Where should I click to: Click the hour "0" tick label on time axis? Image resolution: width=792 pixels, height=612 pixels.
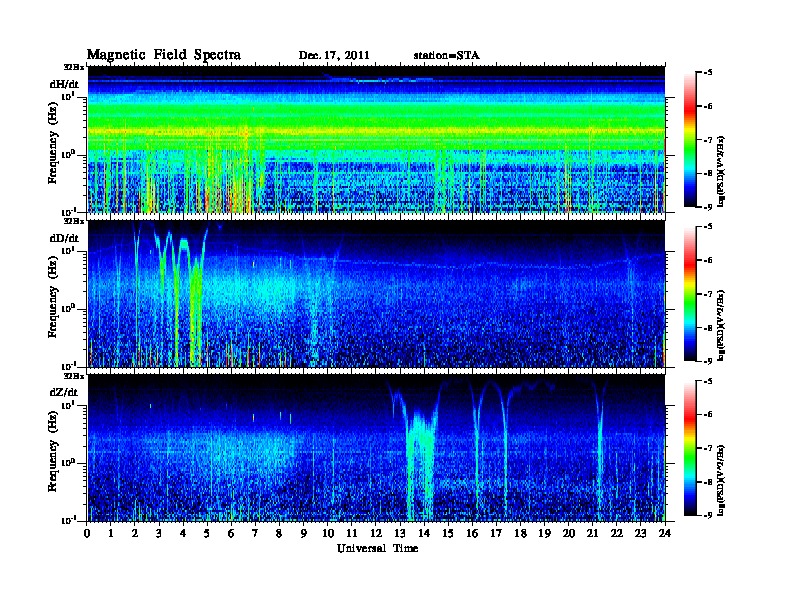click(87, 533)
